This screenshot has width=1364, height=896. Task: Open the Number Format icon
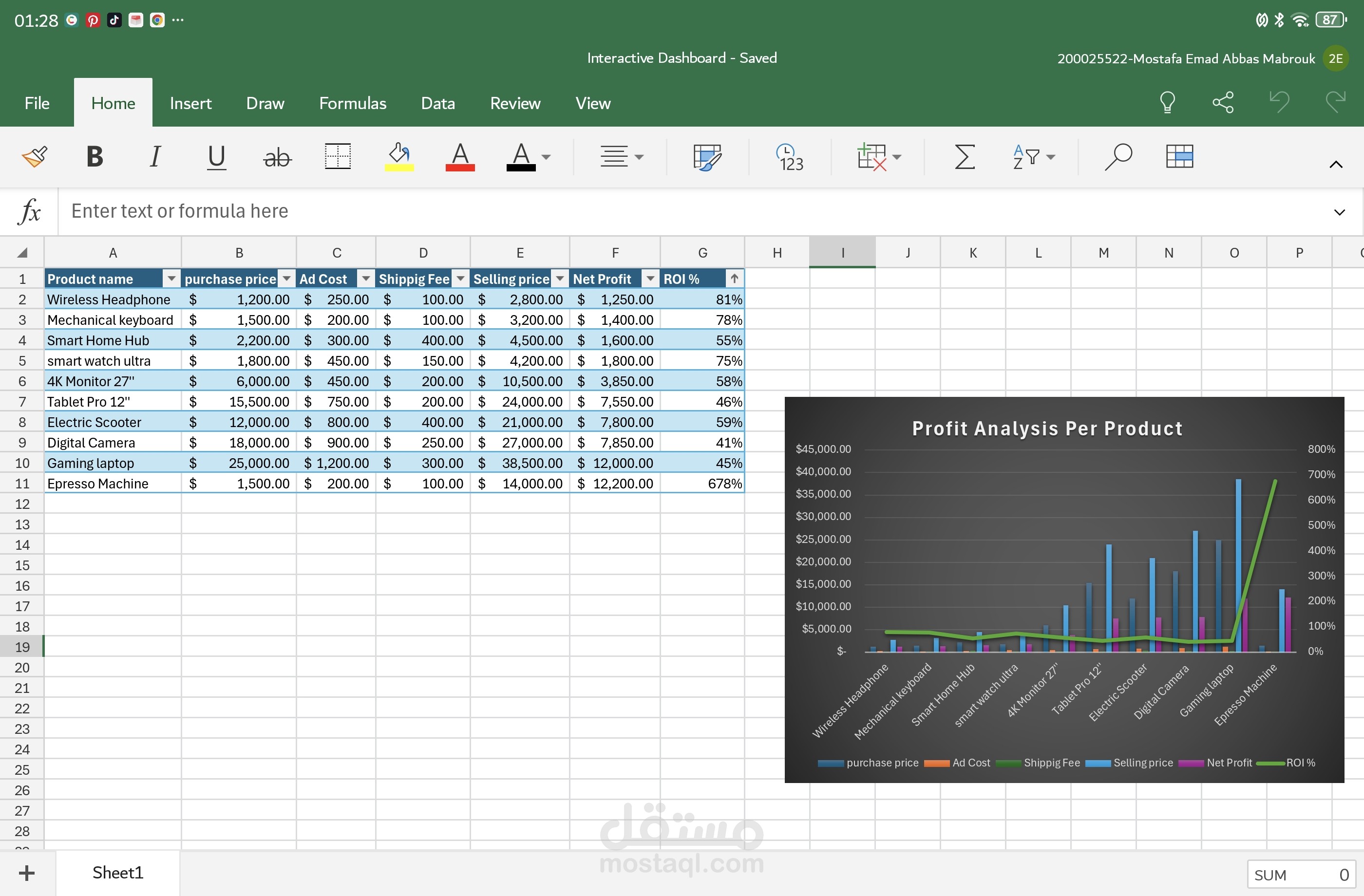pos(790,157)
